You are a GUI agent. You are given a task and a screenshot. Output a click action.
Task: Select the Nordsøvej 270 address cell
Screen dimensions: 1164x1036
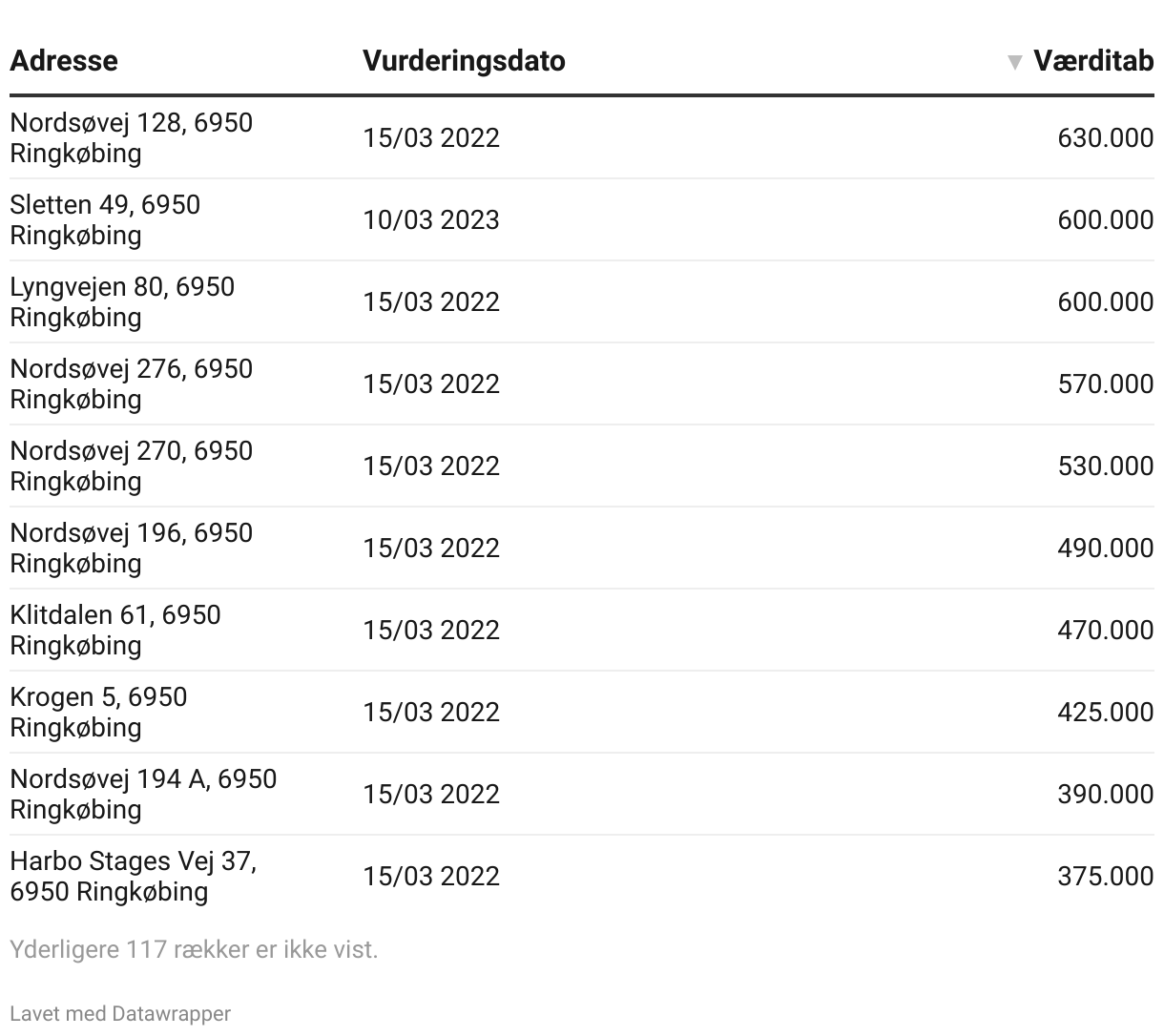click(131, 466)
